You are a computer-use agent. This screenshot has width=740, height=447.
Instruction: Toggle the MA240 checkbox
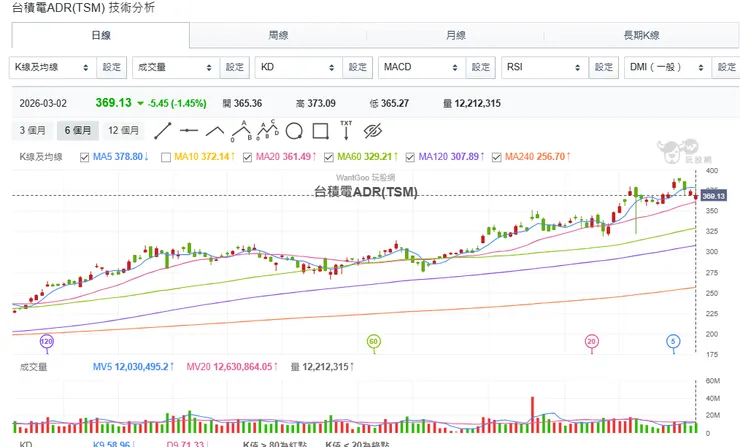click(x=496, y=157)
